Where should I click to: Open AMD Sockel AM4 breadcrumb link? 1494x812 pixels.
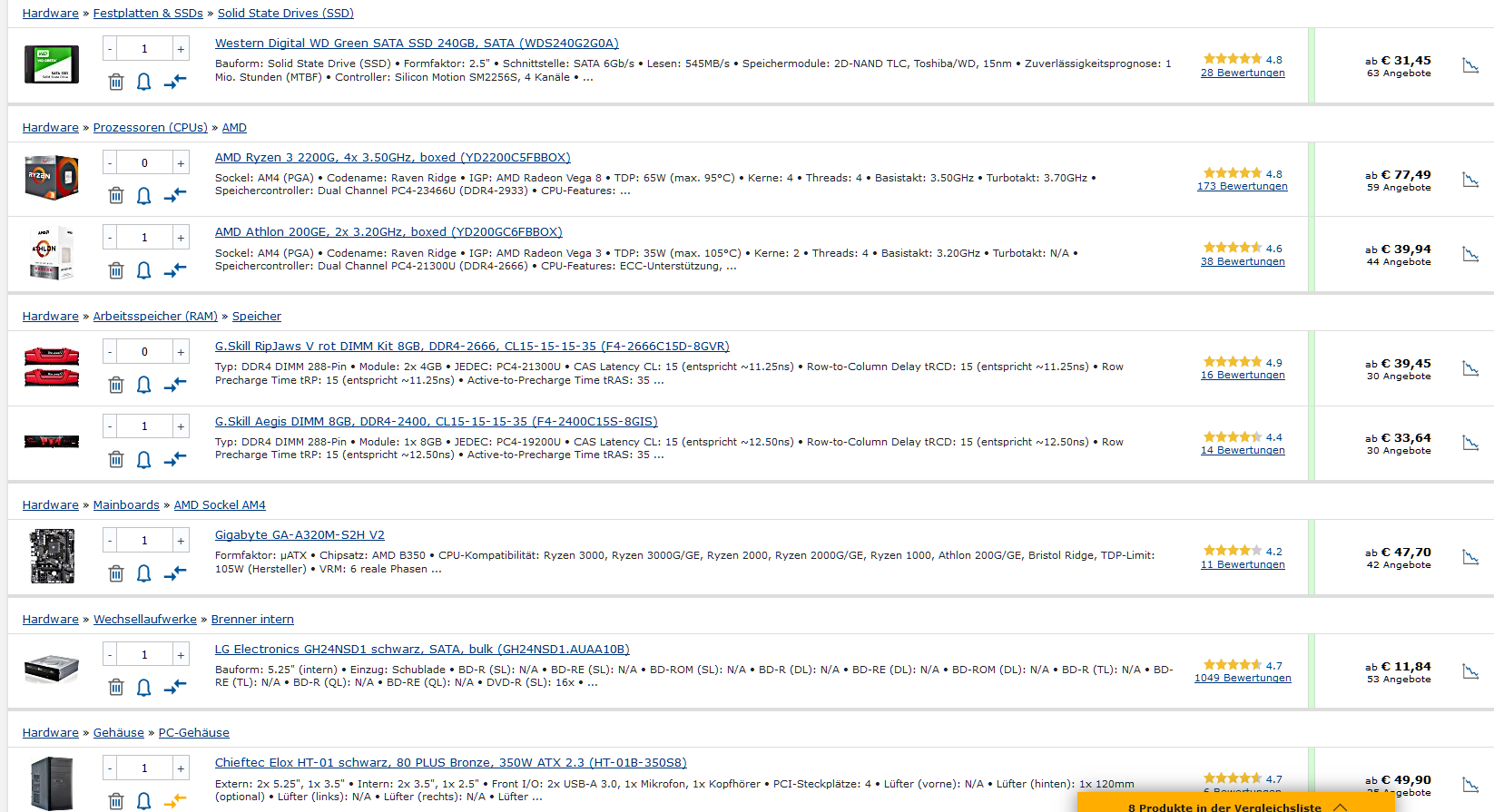click(220, 504)
